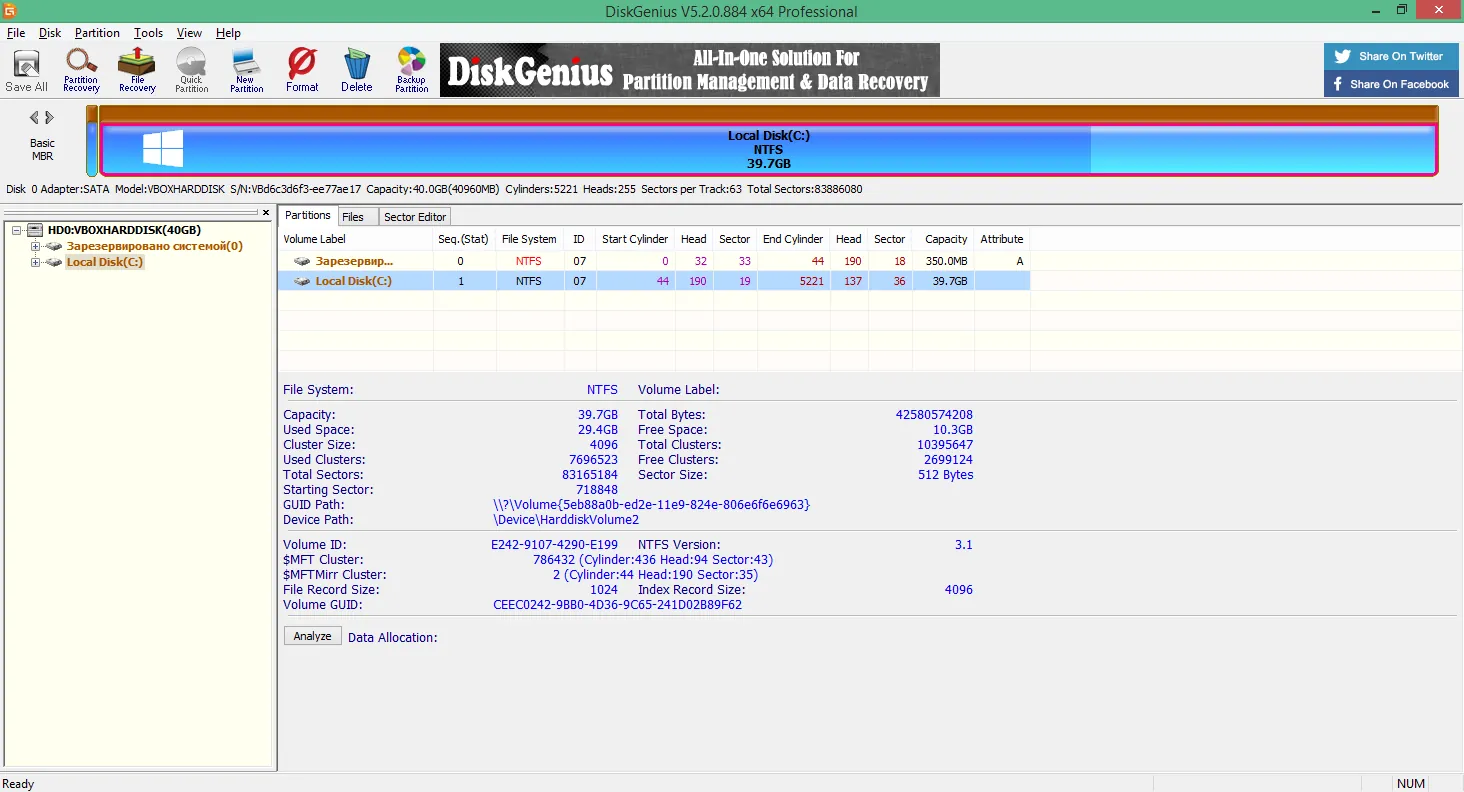Click the DiskGenius banner ad

pyautogui.click(x=690, y=70)
